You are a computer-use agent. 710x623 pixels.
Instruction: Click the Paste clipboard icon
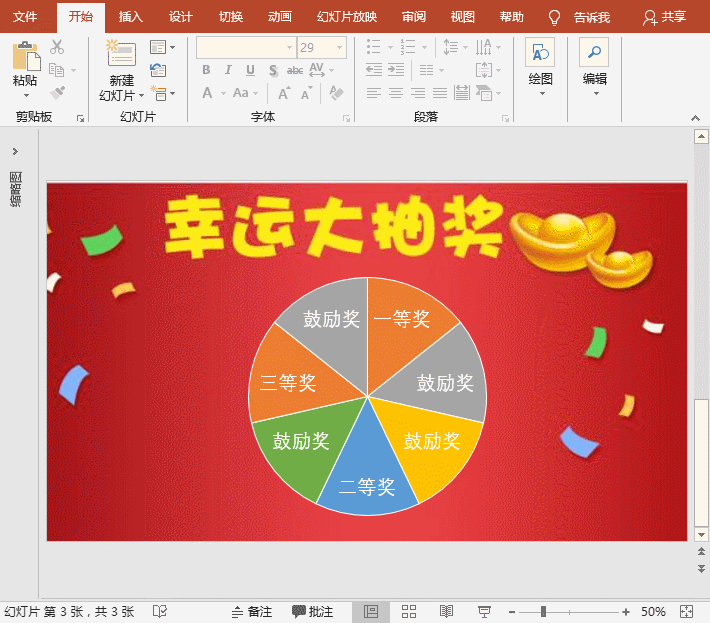click(27, 57)
